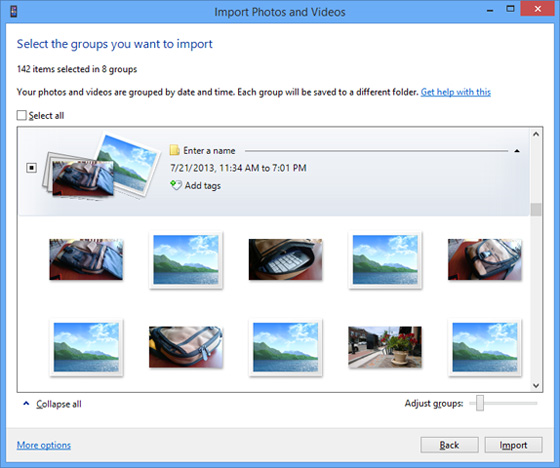Click the Add tags icon
The image size is (560, 468).
tap(175, 185)
